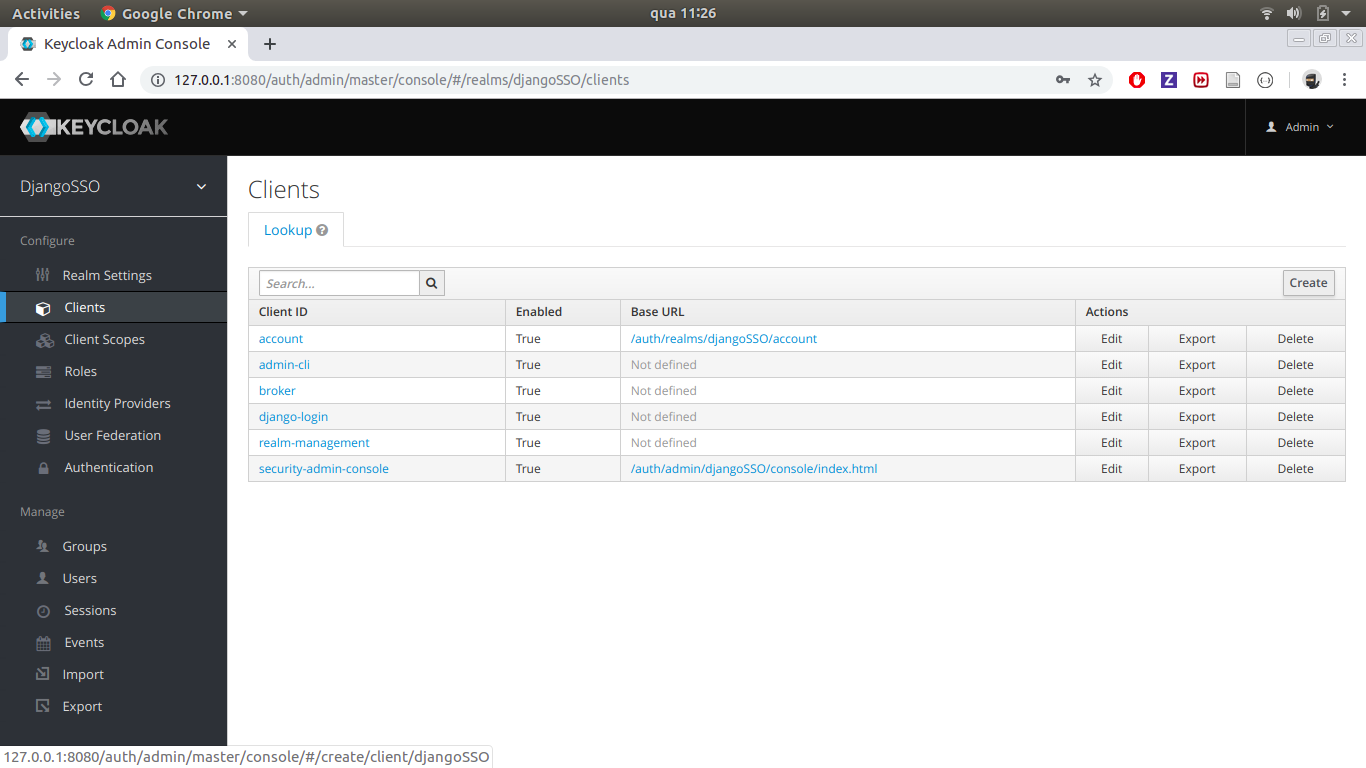Open the admin-cli client link

tap(284, 365)
